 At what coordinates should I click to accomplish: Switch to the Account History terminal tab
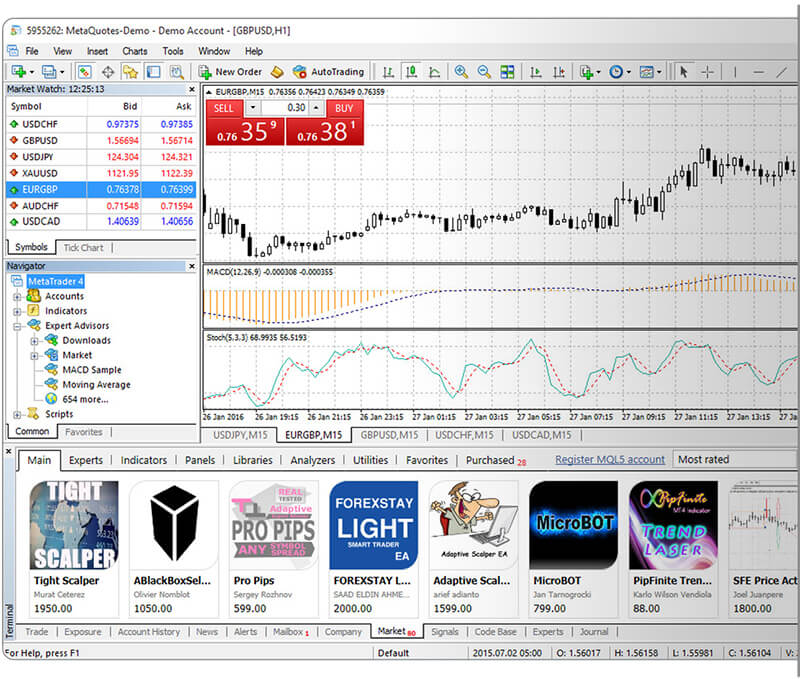click(x=149, y=632)
